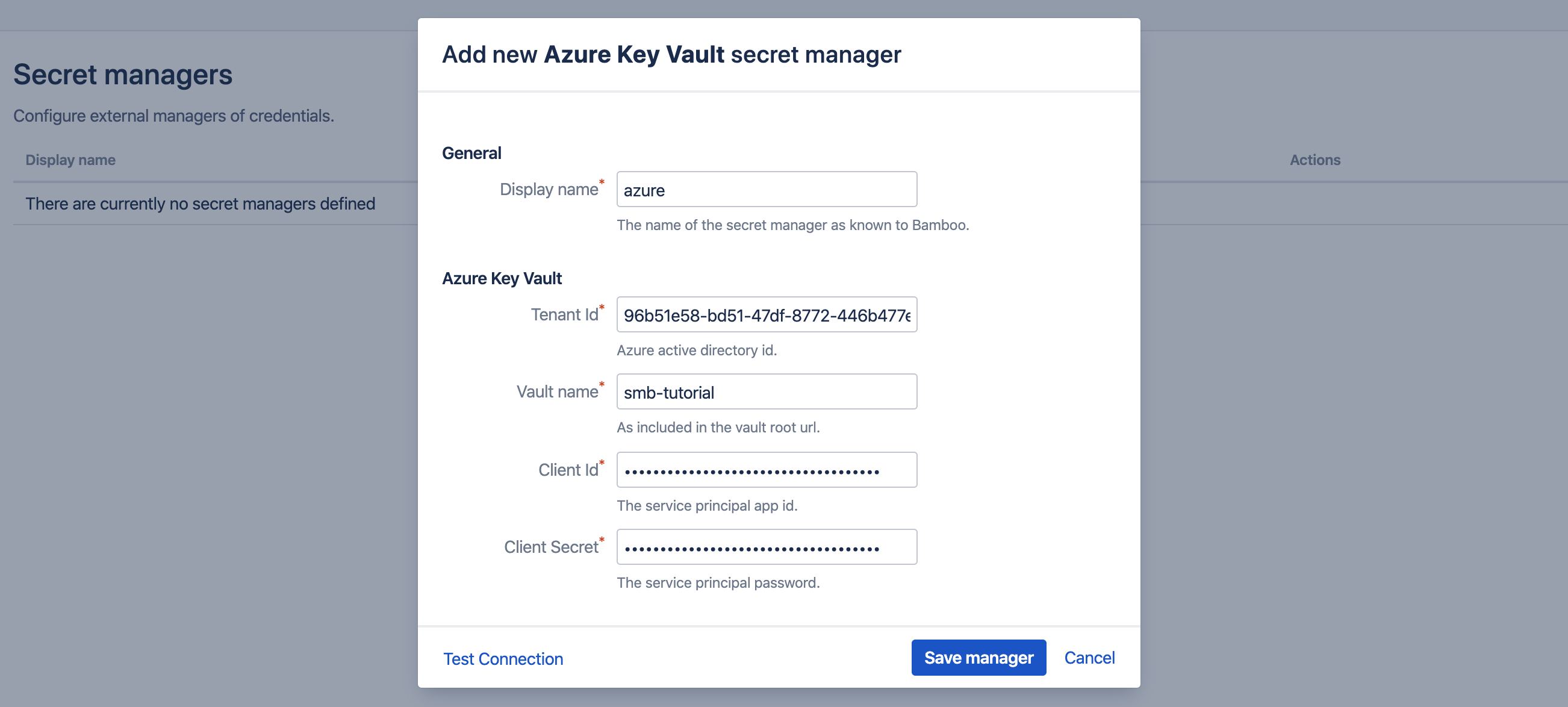The height and width of the screenshot is (707, 1568).
Task: Click 'The service principal app id.' hint
Action: (x=707, y=506)
